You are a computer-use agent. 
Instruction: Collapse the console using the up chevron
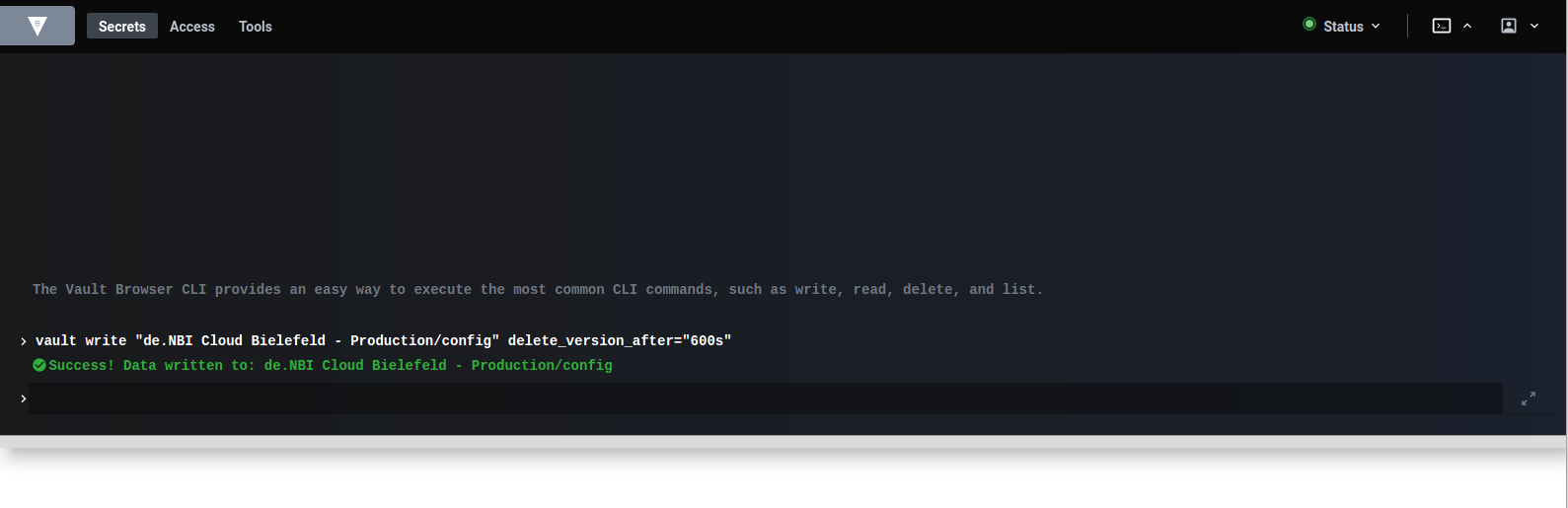[x=1467, y=26]
